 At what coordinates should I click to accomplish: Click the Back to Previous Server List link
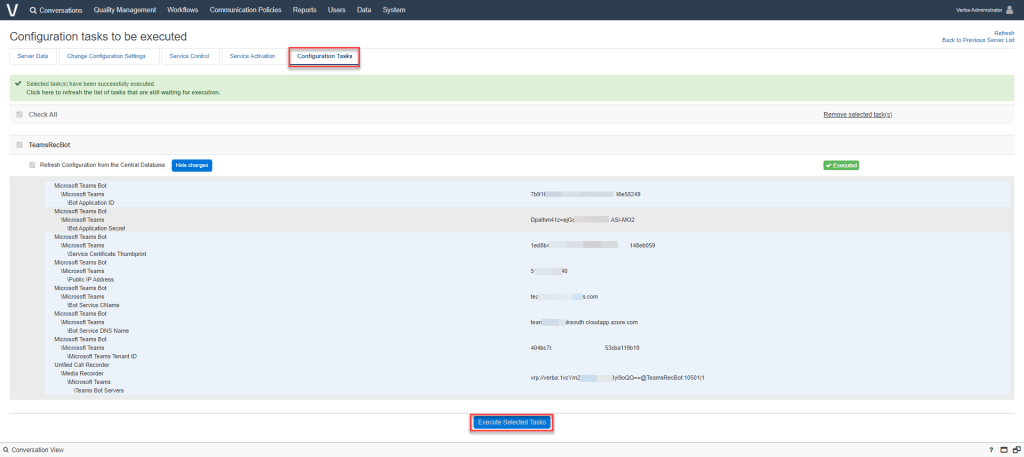pyautogui.click(x=978, y=40)
